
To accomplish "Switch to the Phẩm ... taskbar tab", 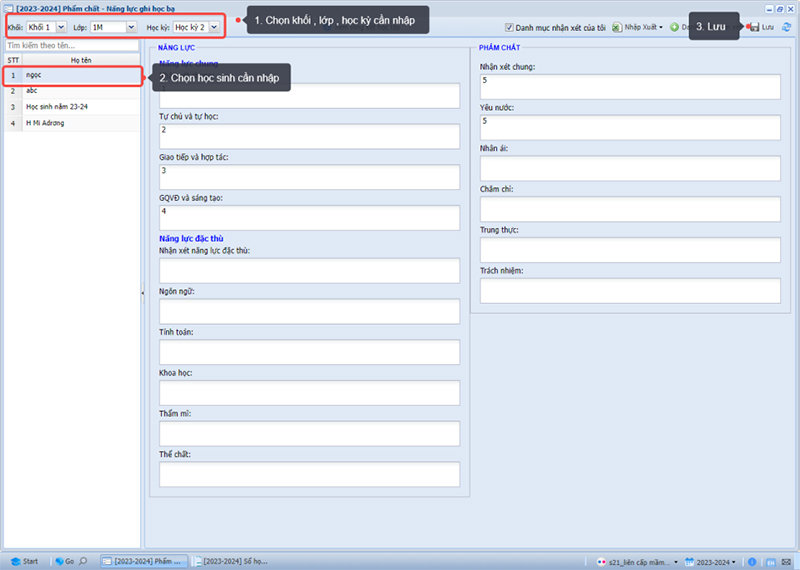I will click(x=143, y=561).
